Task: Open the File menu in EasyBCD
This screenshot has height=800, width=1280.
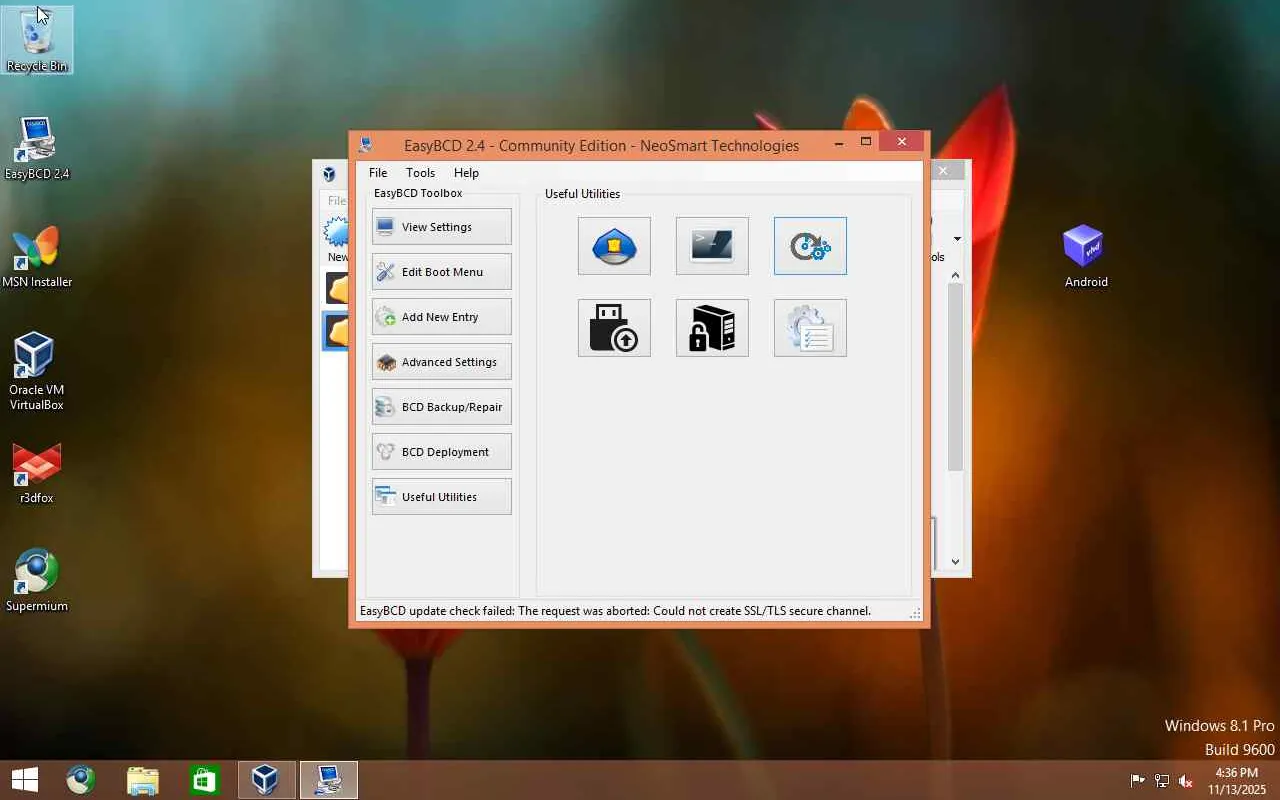Action: 378,173
